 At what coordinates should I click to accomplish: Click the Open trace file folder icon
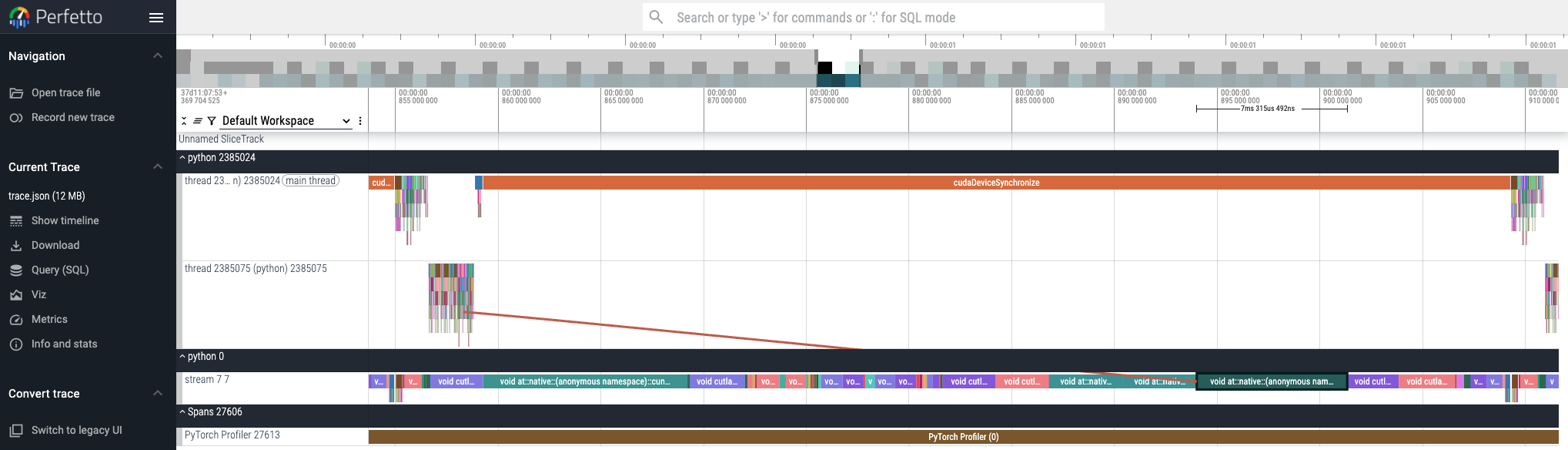pos(16,93)
